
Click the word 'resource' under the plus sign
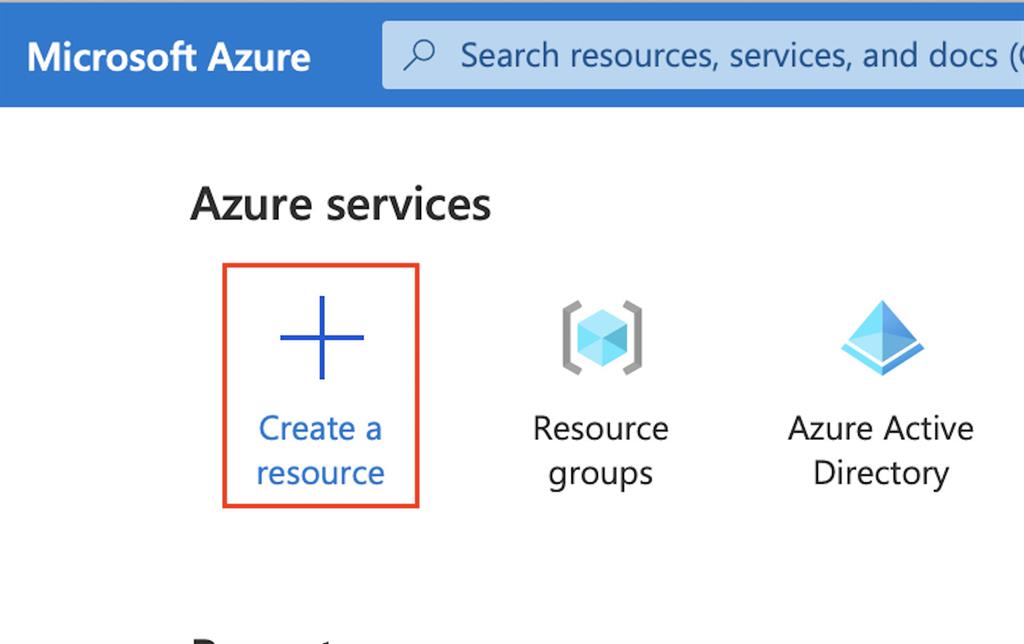click(320, 474)
